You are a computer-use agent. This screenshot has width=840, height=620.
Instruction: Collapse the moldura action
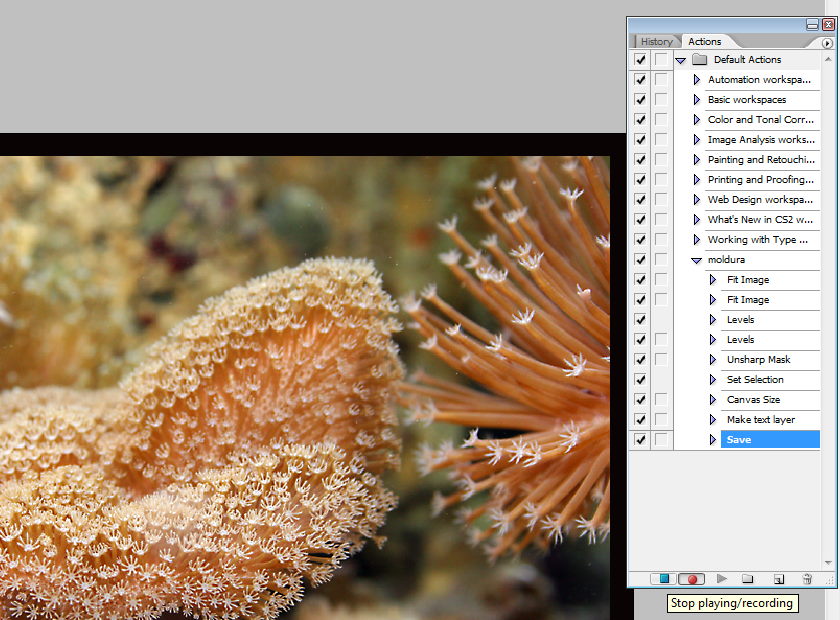tap(697, 260)
